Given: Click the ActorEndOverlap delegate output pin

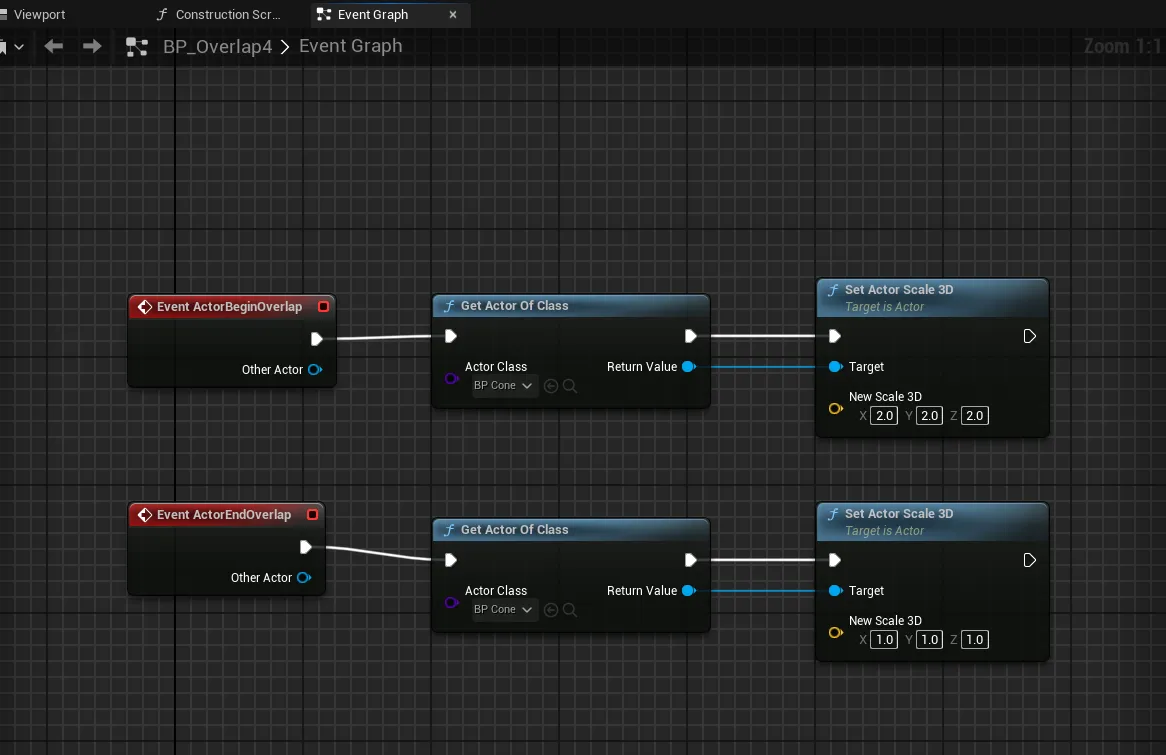Looking at the screenshot, I should tap(312, 515).
